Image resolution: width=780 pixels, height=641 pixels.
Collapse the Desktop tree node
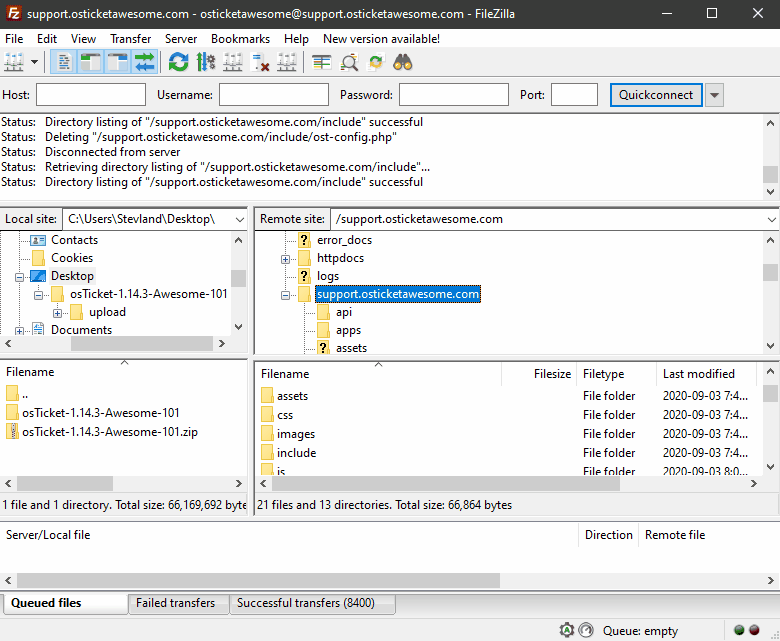(x=19, y=277)
